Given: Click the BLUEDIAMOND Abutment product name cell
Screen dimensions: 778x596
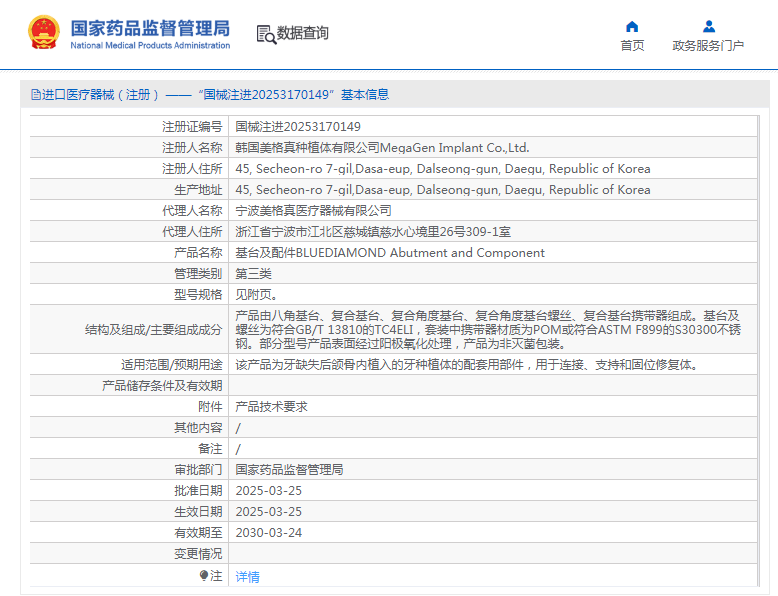Looking at the screenshot, I should (x=390, y=253).
